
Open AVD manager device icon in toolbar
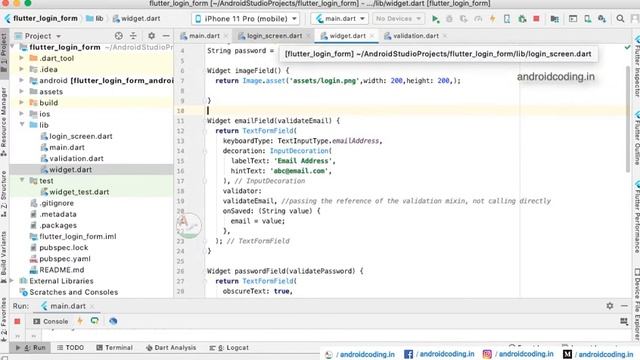[587, 19]
